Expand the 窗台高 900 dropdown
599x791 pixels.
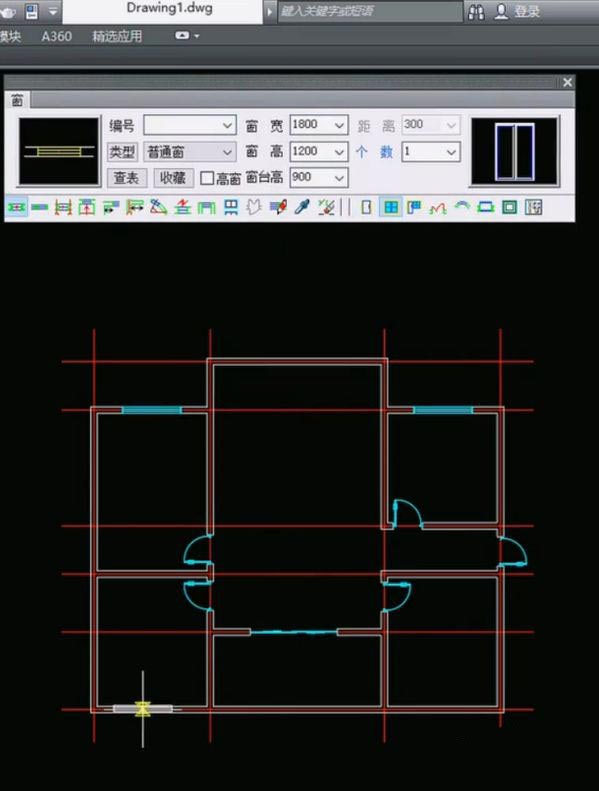pyautogui.click(x=339, y=178)
